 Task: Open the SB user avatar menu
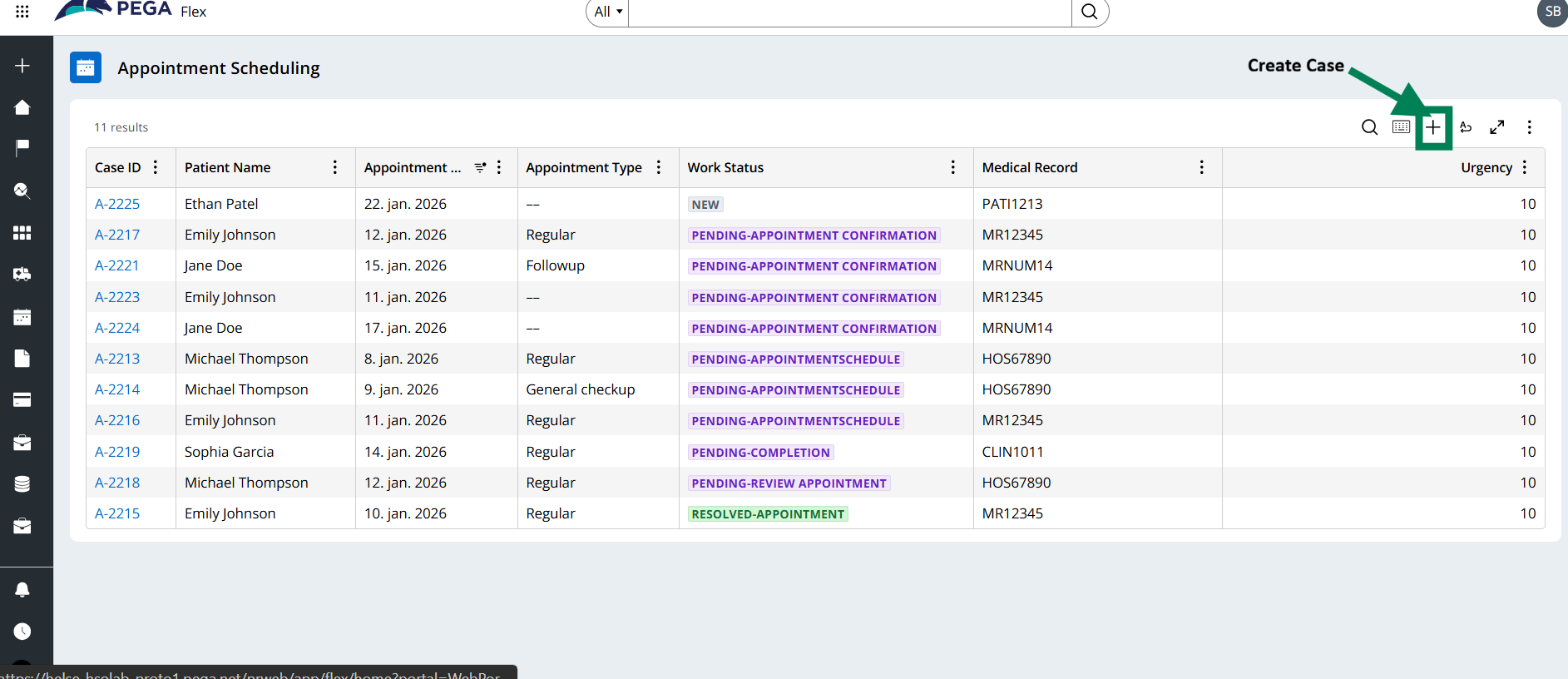pyautogui.click(x=1552, y=12)
